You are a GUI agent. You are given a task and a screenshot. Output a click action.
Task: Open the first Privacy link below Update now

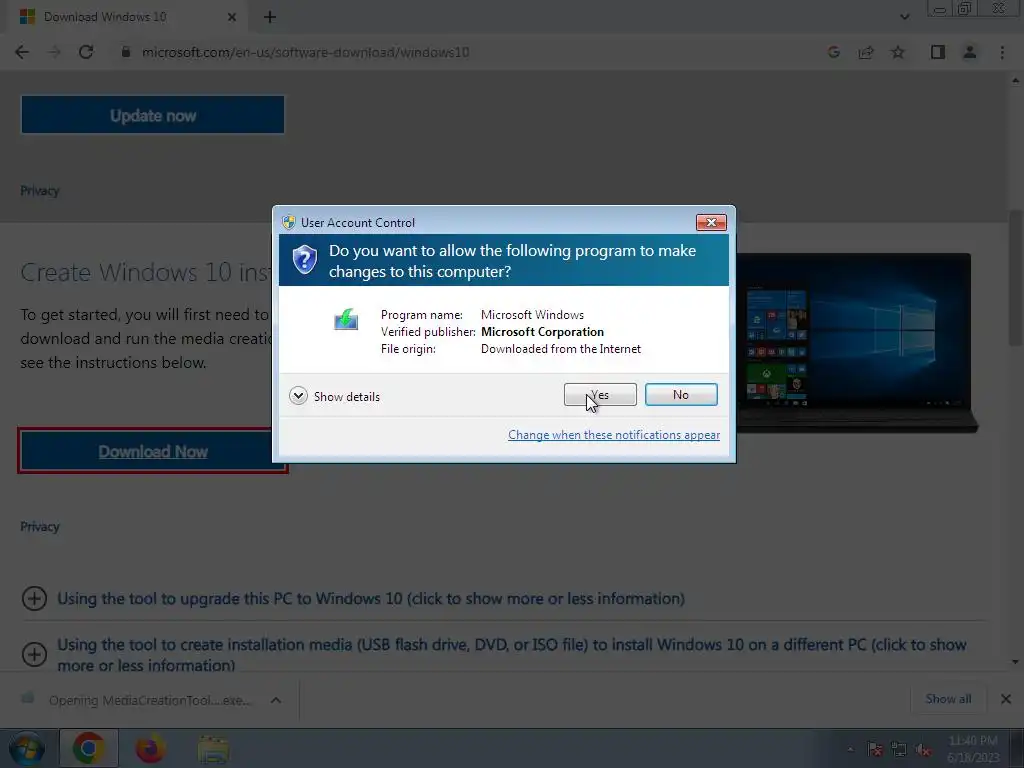click(x=40, y=191)
